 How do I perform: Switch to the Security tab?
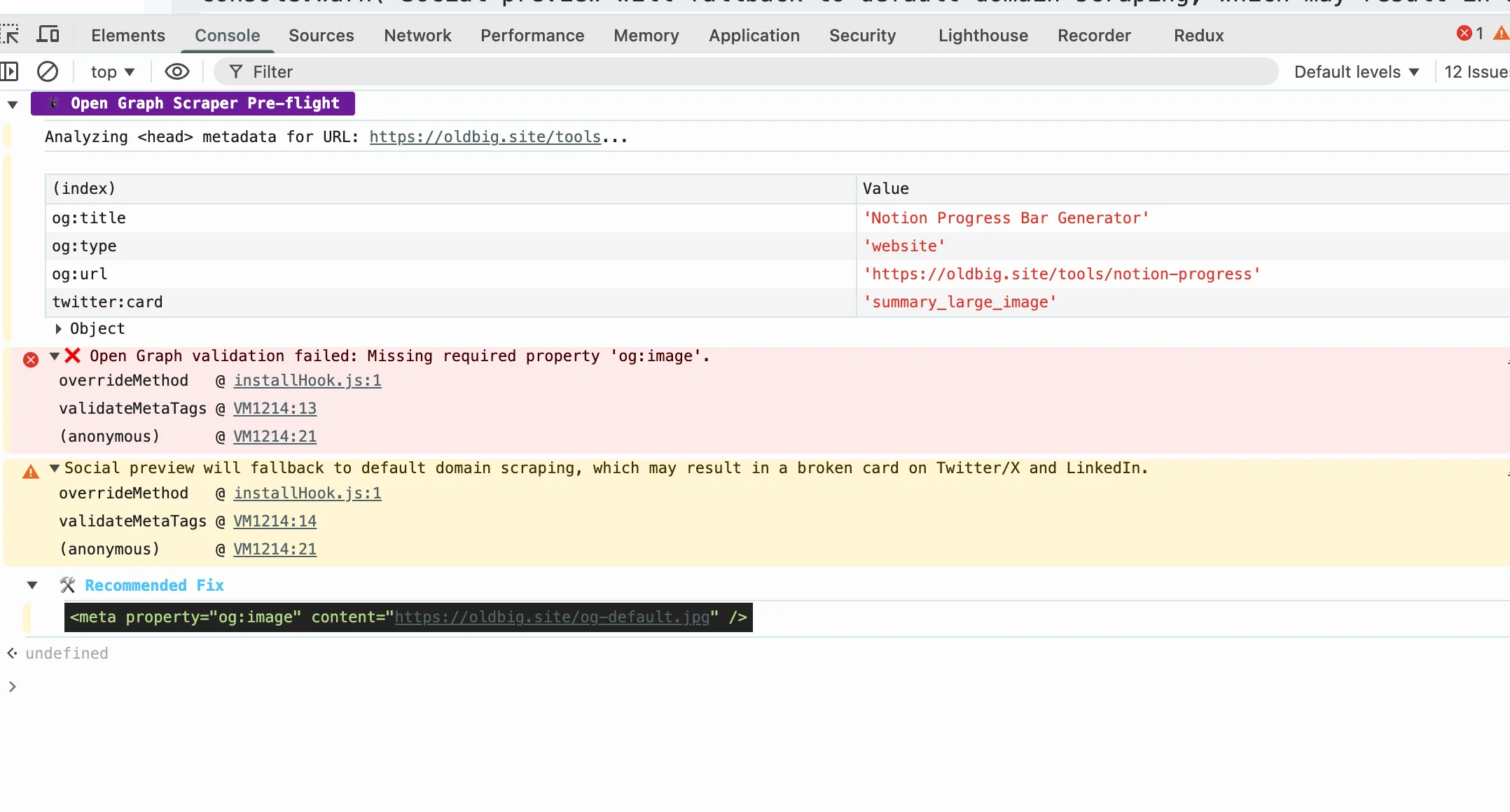tap(862, 35)
